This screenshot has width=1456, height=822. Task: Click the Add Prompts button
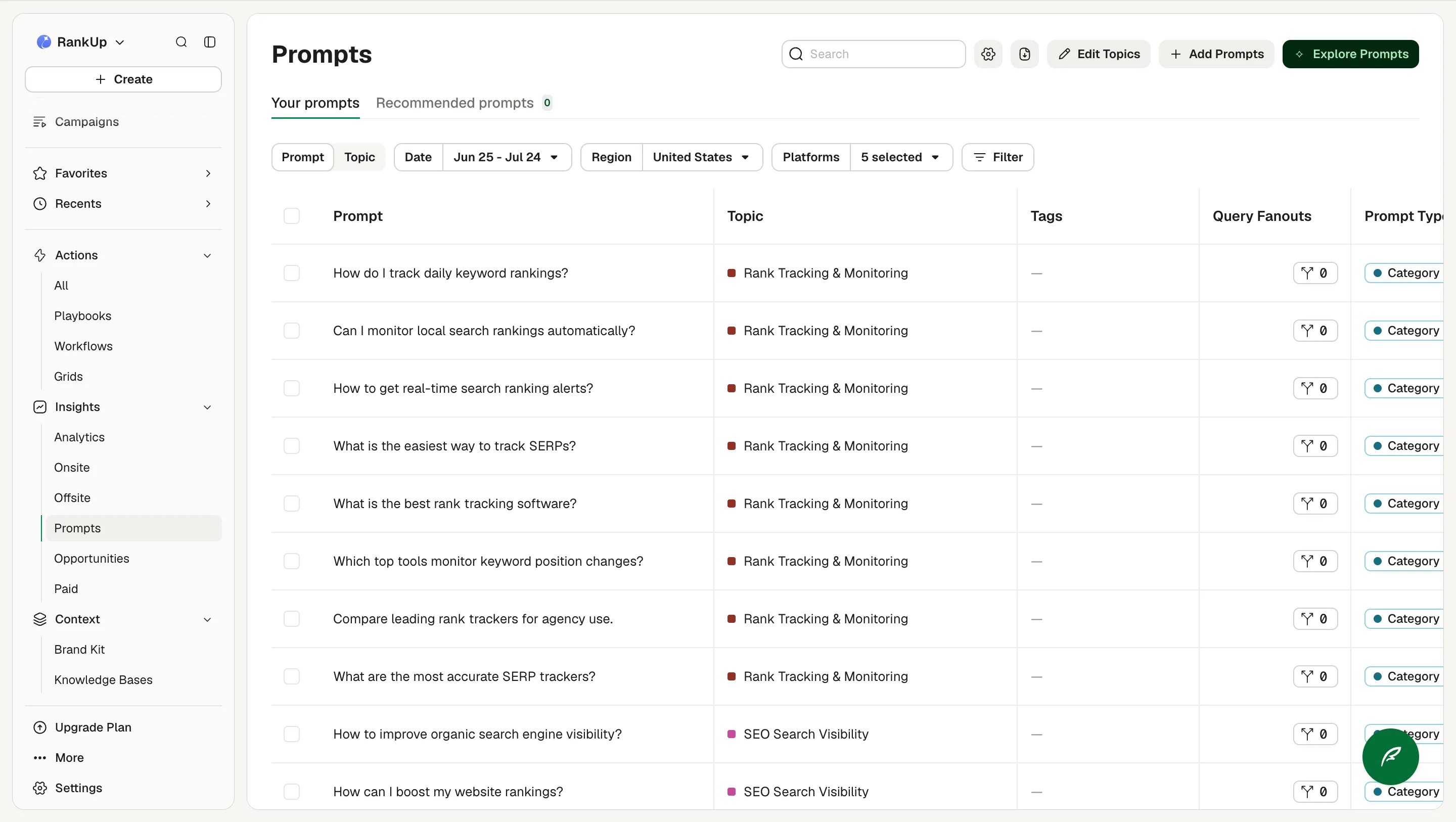coord(1216,54)
